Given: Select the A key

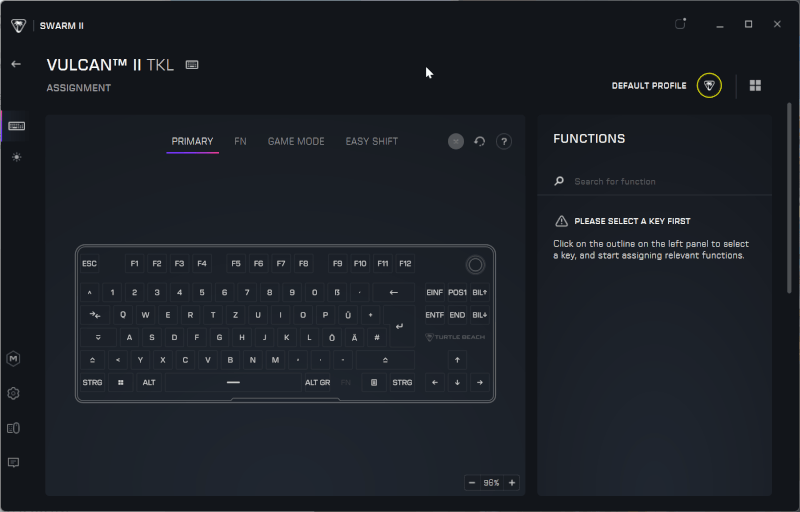Looking at the screenshot, I should pyautogui.click(x=129, y=337).
